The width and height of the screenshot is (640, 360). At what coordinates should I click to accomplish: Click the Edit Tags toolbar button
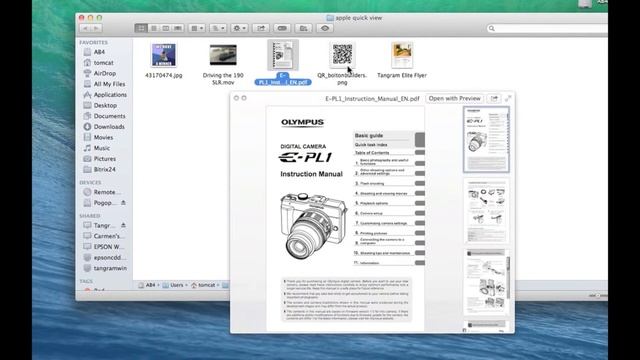(x=282, y=28)
